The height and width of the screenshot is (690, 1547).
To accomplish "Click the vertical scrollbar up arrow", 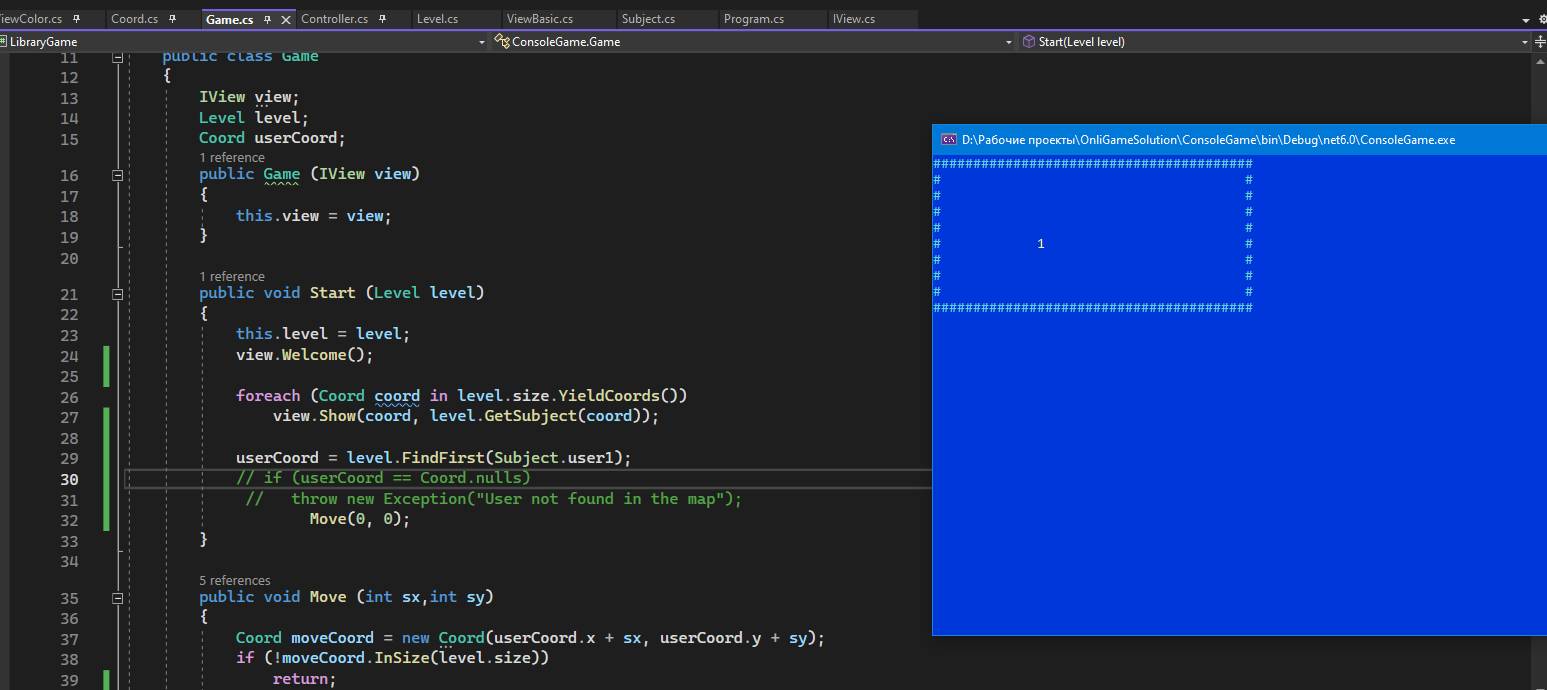I will [x=1538, y=60].
